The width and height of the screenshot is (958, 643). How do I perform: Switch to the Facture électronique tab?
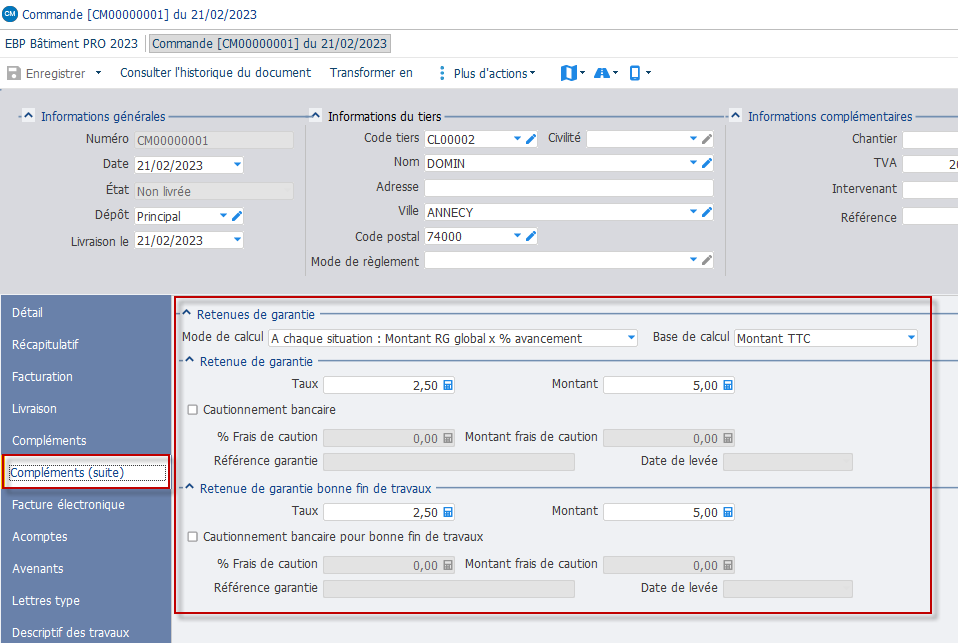86,505
